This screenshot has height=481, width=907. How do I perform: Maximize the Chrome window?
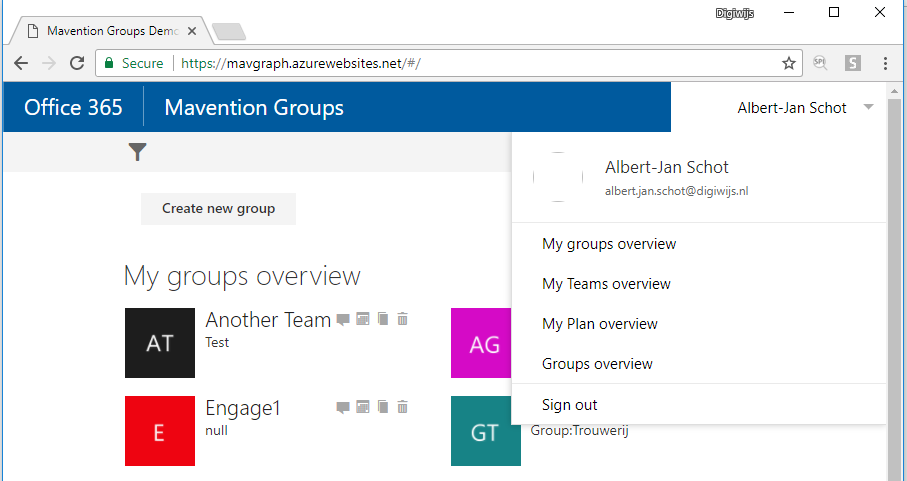834,12
